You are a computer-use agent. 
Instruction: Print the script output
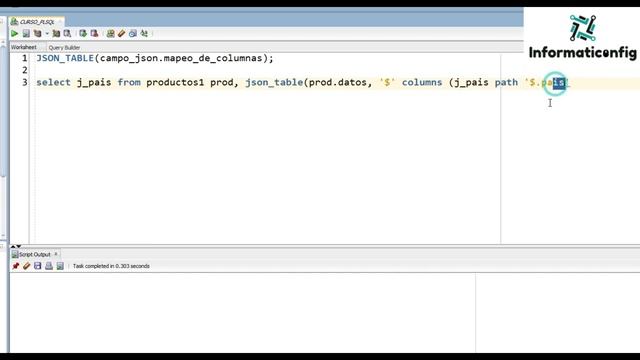coord(49,266)
